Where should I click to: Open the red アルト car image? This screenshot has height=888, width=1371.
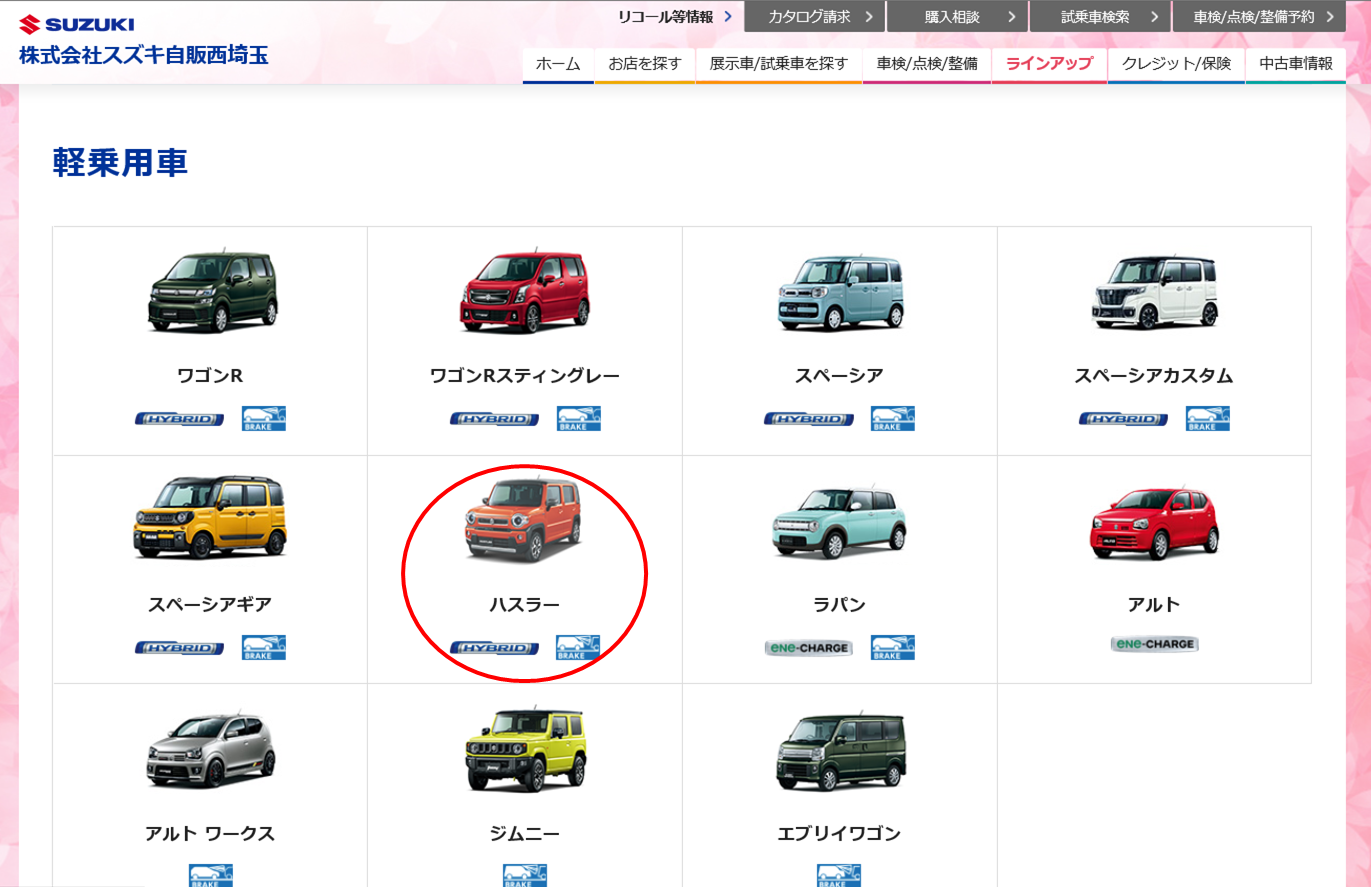click(x=1155, y=524)
